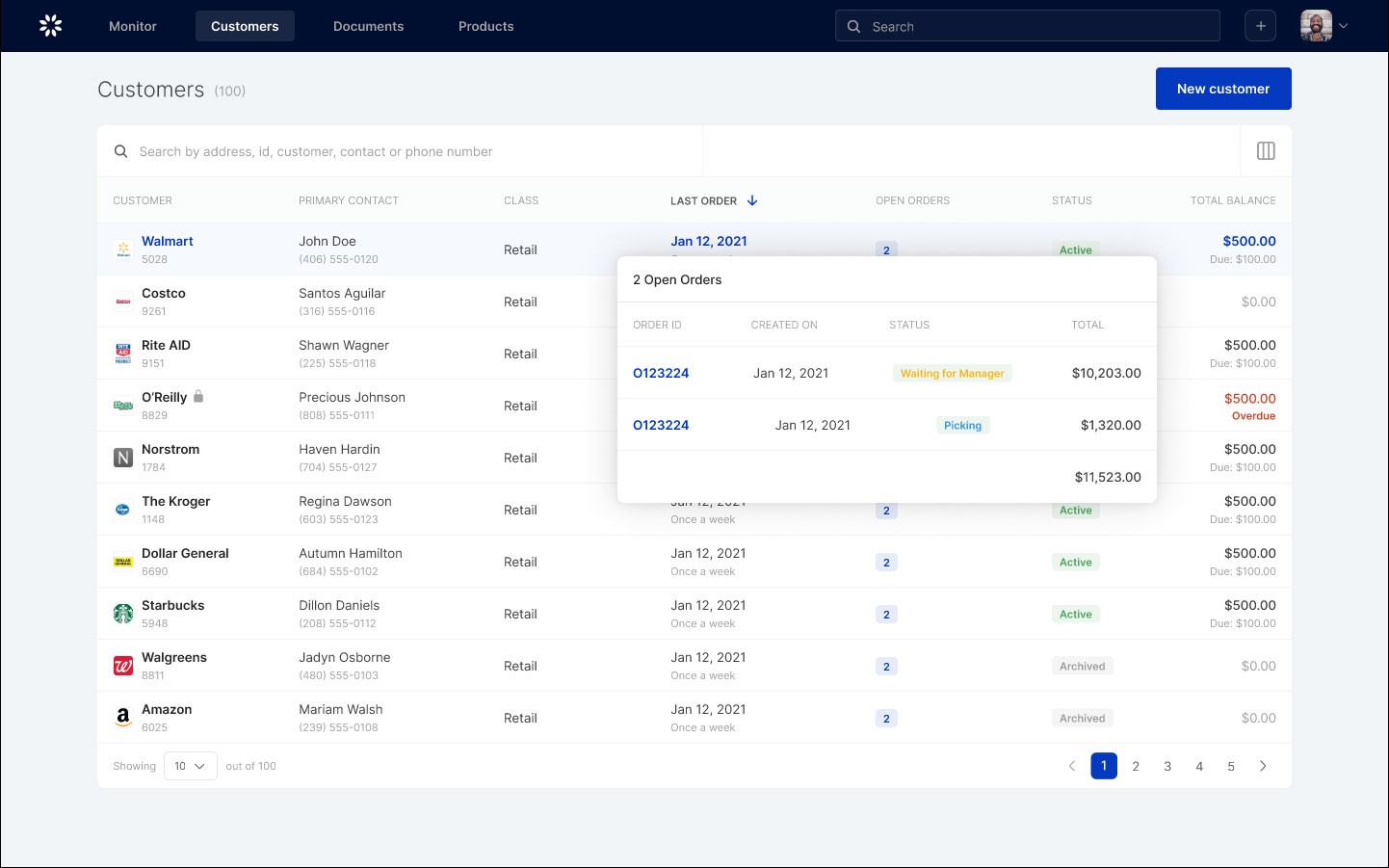Select the Starbucks logo icon
The height and width of the screenshot is (868, 1389).
point(122,612)
